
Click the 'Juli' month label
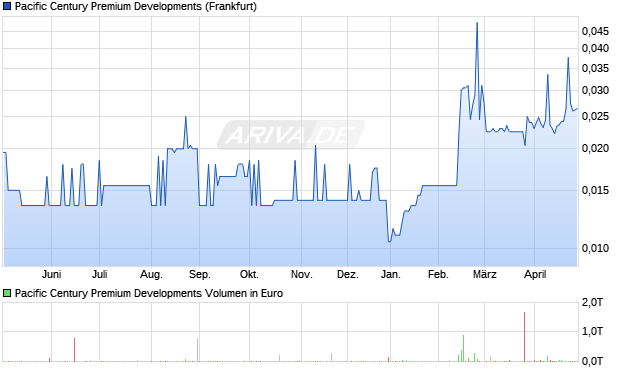point(100,274)
